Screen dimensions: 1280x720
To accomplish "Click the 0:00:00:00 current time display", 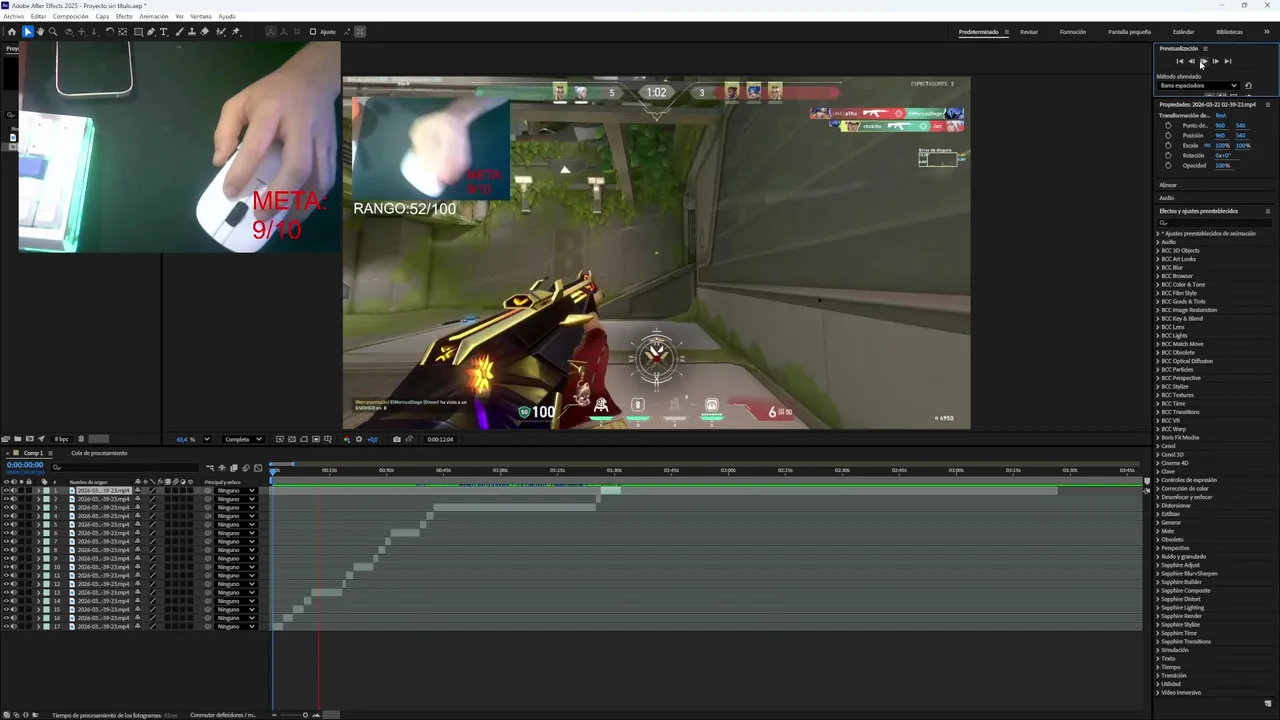I will pos(25,465).
